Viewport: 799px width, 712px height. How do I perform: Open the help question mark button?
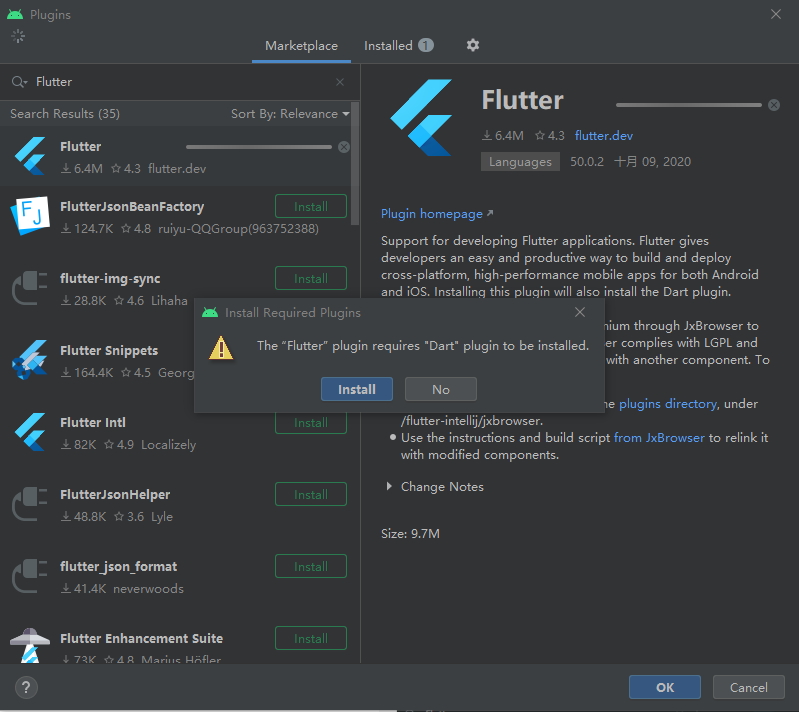click(26, 687)
